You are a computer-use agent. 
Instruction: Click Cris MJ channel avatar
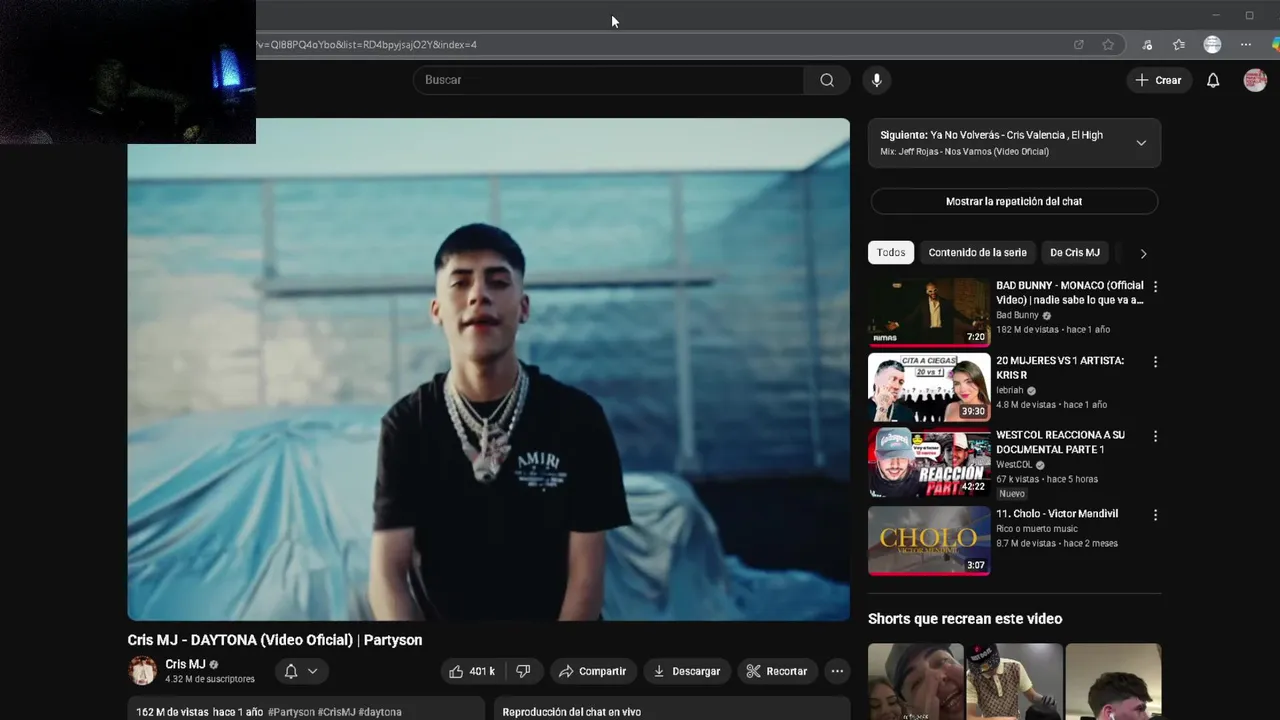[x=142, y=671]
